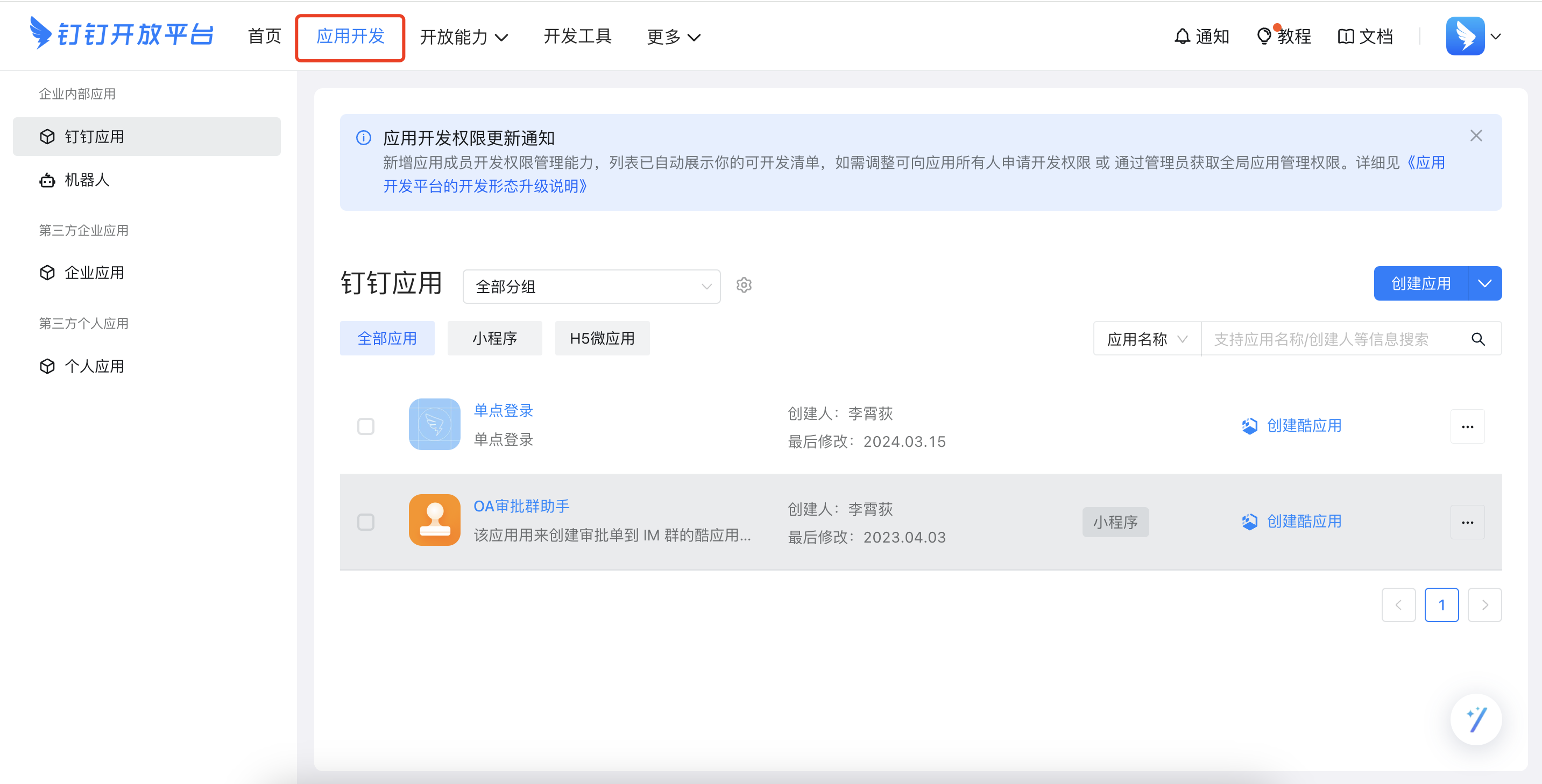Click the OA审批群助手 orange app icon
Viewport: 1542px width, 784px height.
tap(435, 520)
